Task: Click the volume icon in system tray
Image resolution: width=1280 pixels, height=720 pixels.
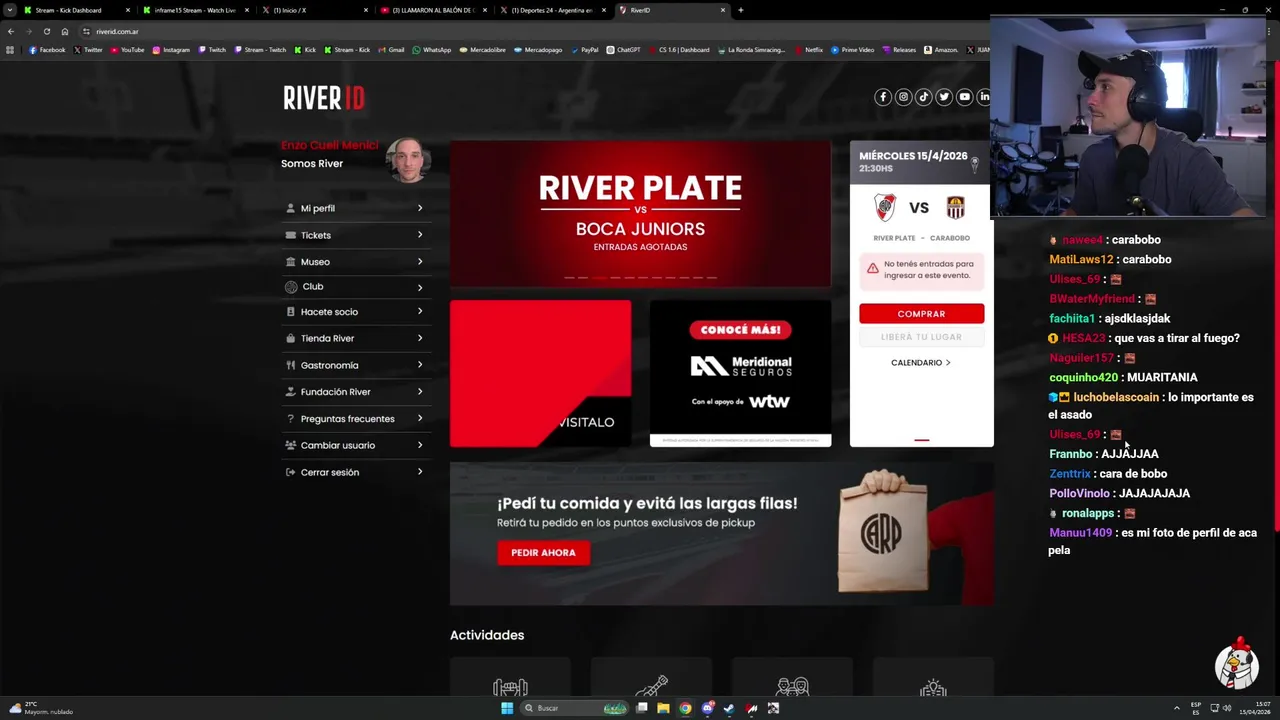Action: pyautogui.click(x=1227, y=708)
